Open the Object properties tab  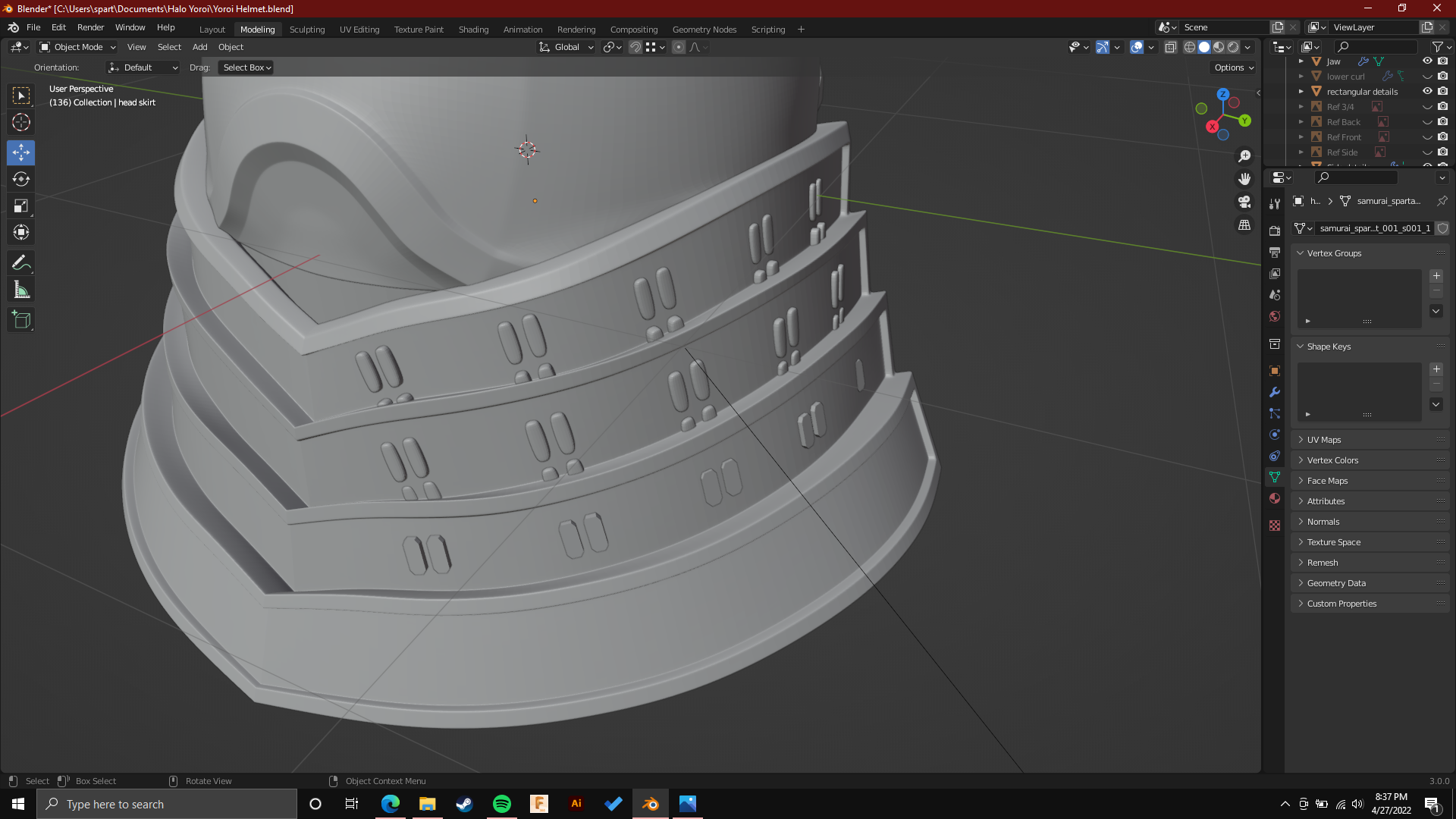pyautogui.click(x=1275, y=371)
